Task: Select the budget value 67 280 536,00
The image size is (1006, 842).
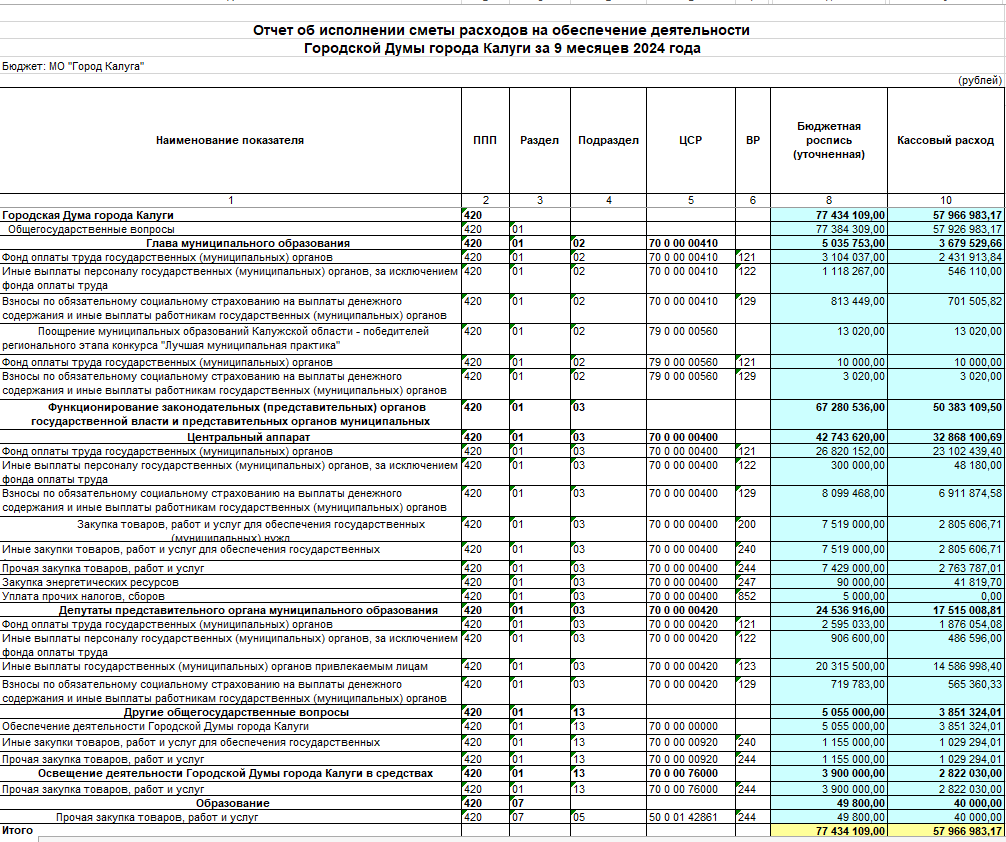Action: (x=828, y=408)
